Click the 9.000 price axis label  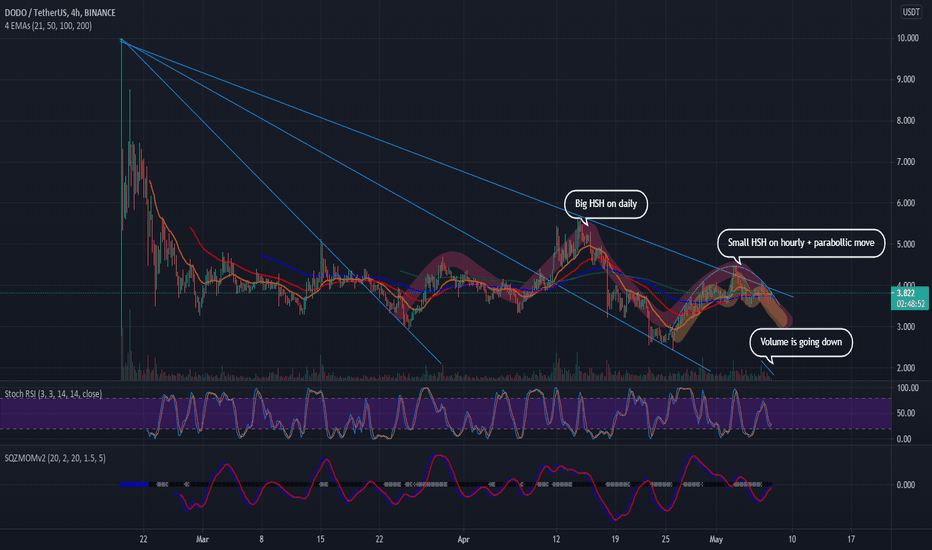906,79
